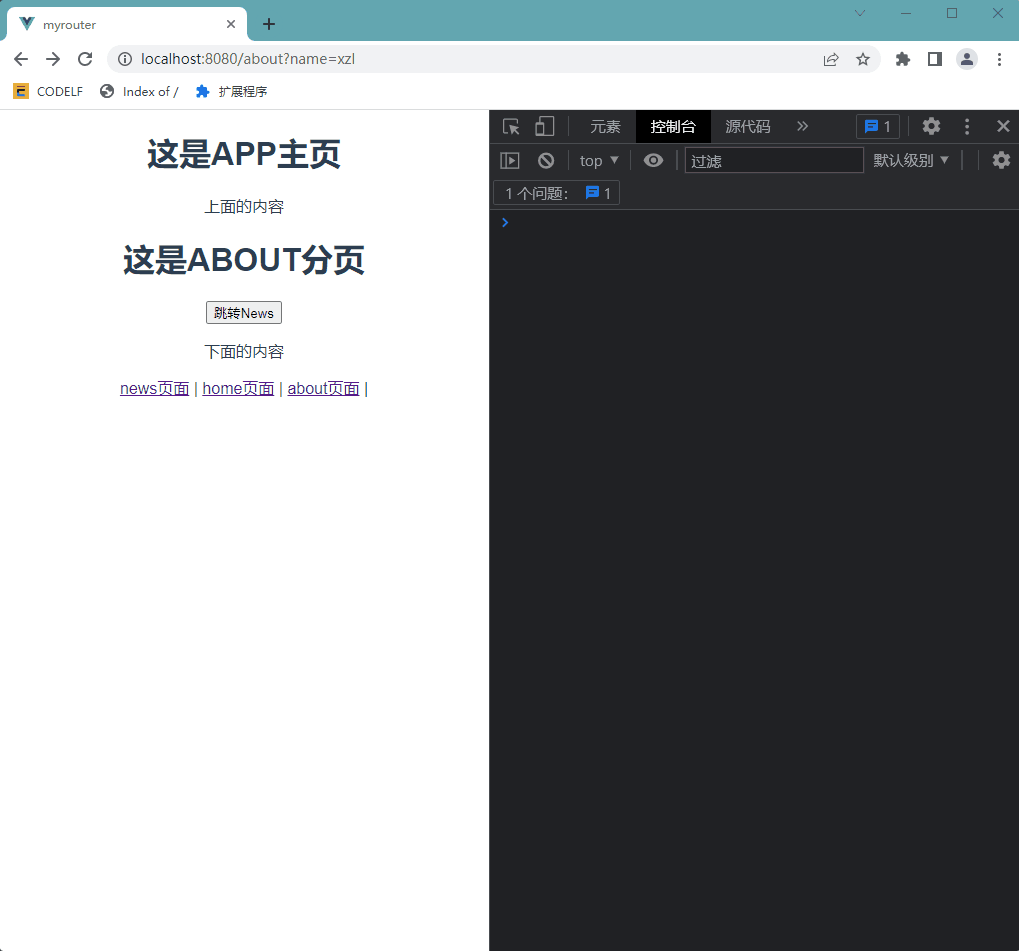The width and height of the screenshot is (1019, 951).
Task: Click the address bar URL
Action: tap(248, 59)
